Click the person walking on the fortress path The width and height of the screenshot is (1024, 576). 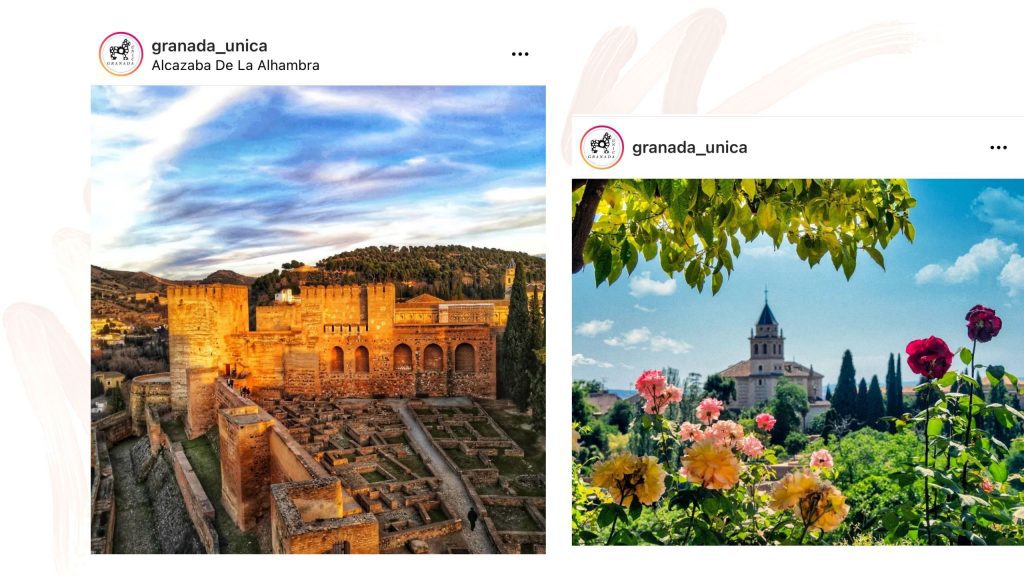click(x=472, y=519)
